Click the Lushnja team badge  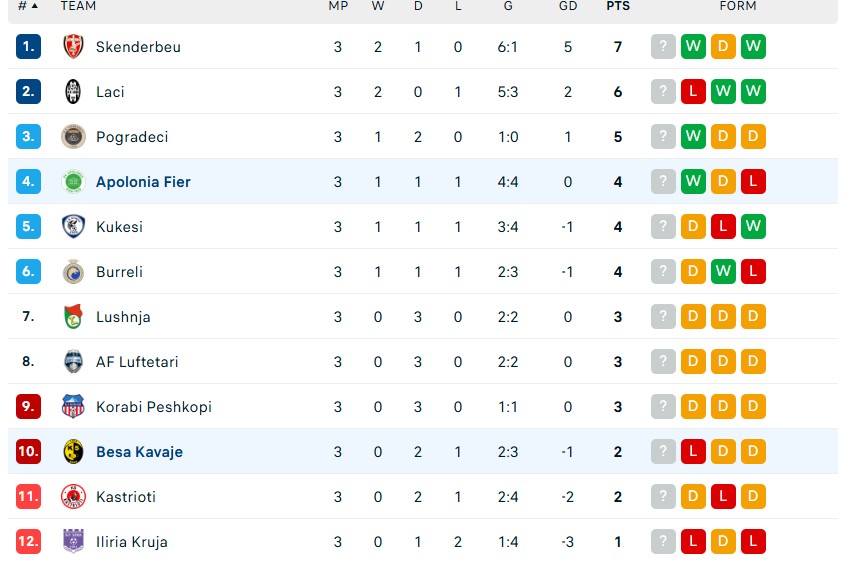click(73, 317)
